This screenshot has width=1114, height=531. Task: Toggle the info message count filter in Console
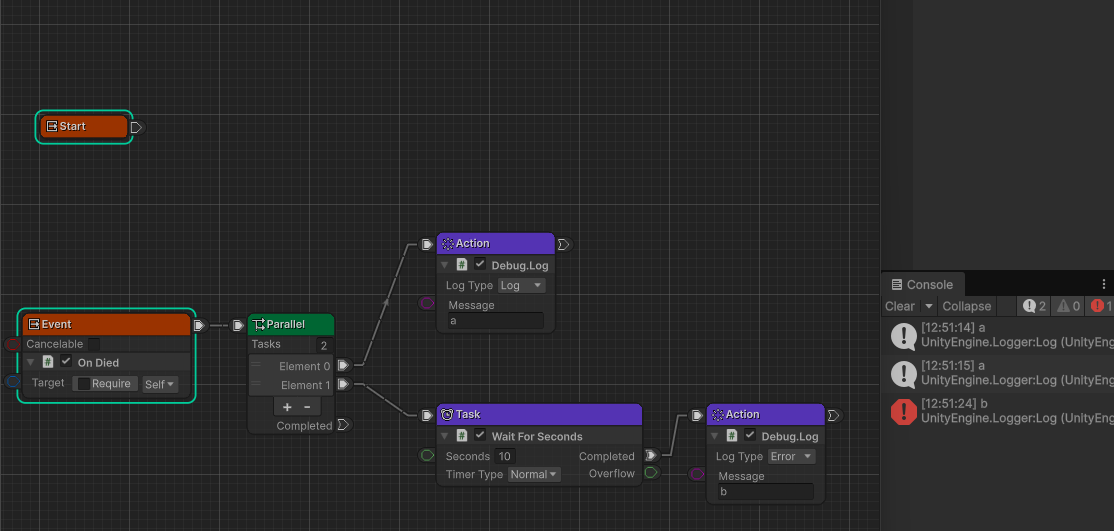1033,306
